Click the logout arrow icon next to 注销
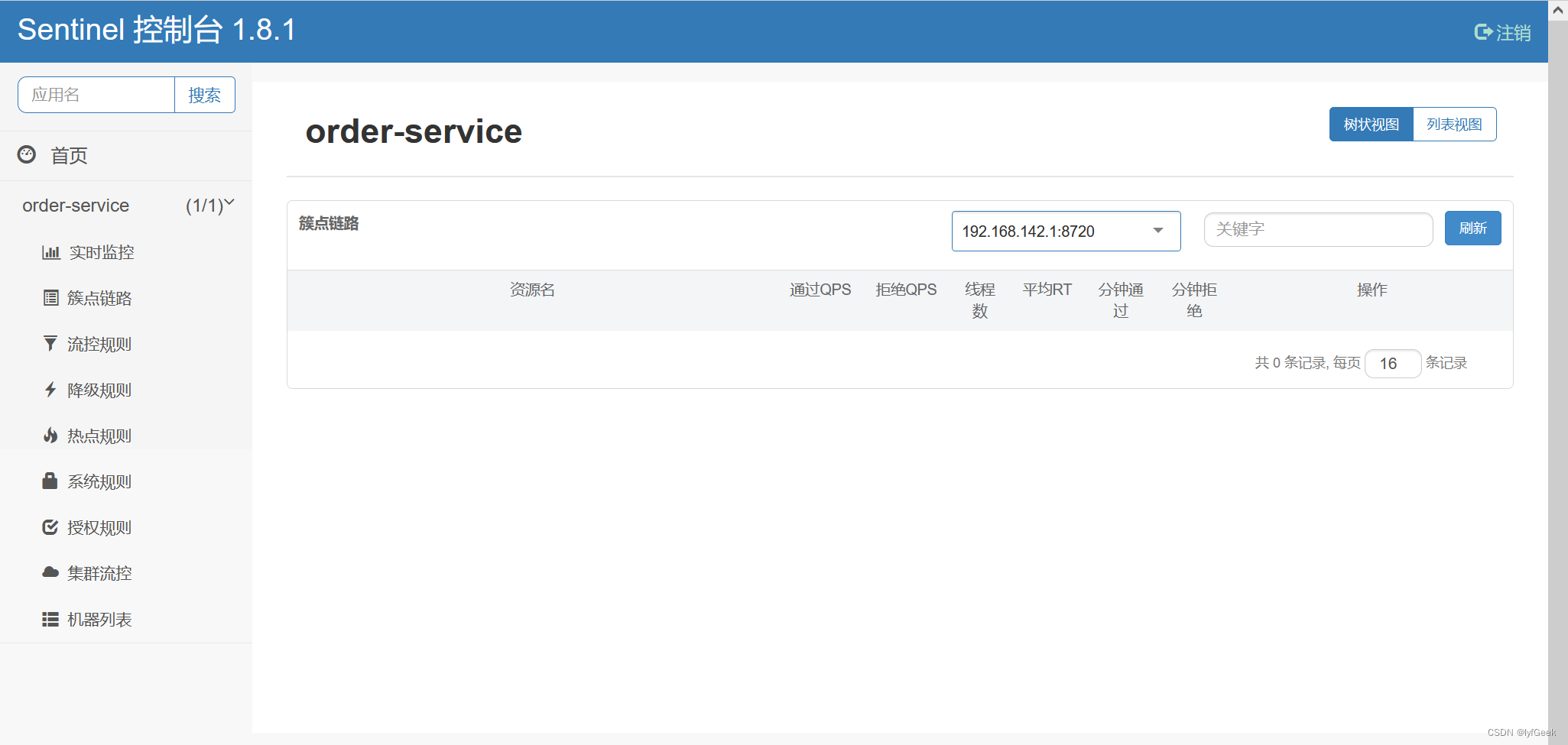Image resolution: width=1568 pixels, height=745 pixels. [1483, 32]
